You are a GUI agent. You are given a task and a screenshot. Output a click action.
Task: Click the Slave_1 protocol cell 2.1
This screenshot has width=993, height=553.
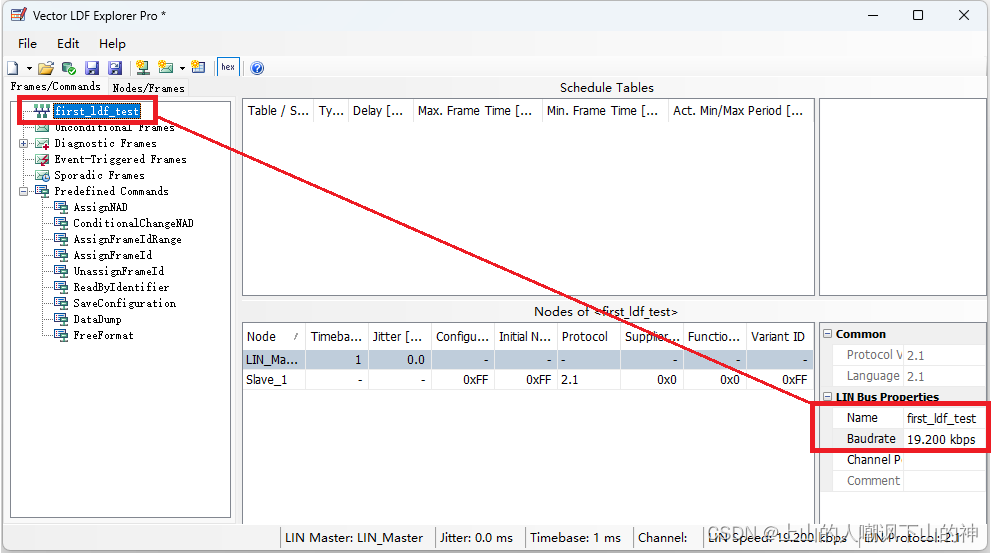click(x=589, y=379)
